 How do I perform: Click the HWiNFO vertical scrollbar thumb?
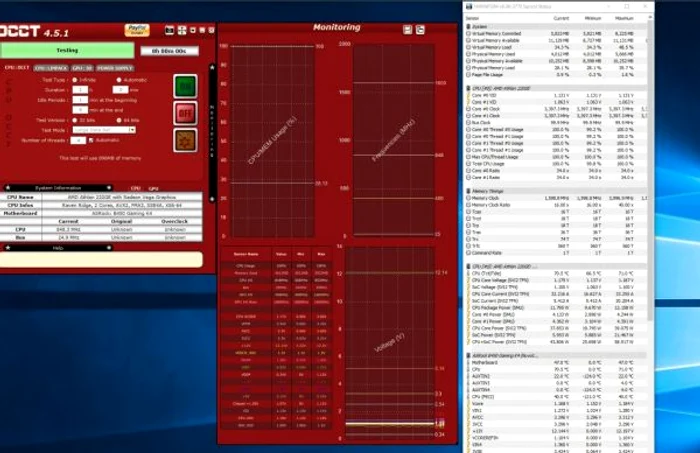pos(650,170)
